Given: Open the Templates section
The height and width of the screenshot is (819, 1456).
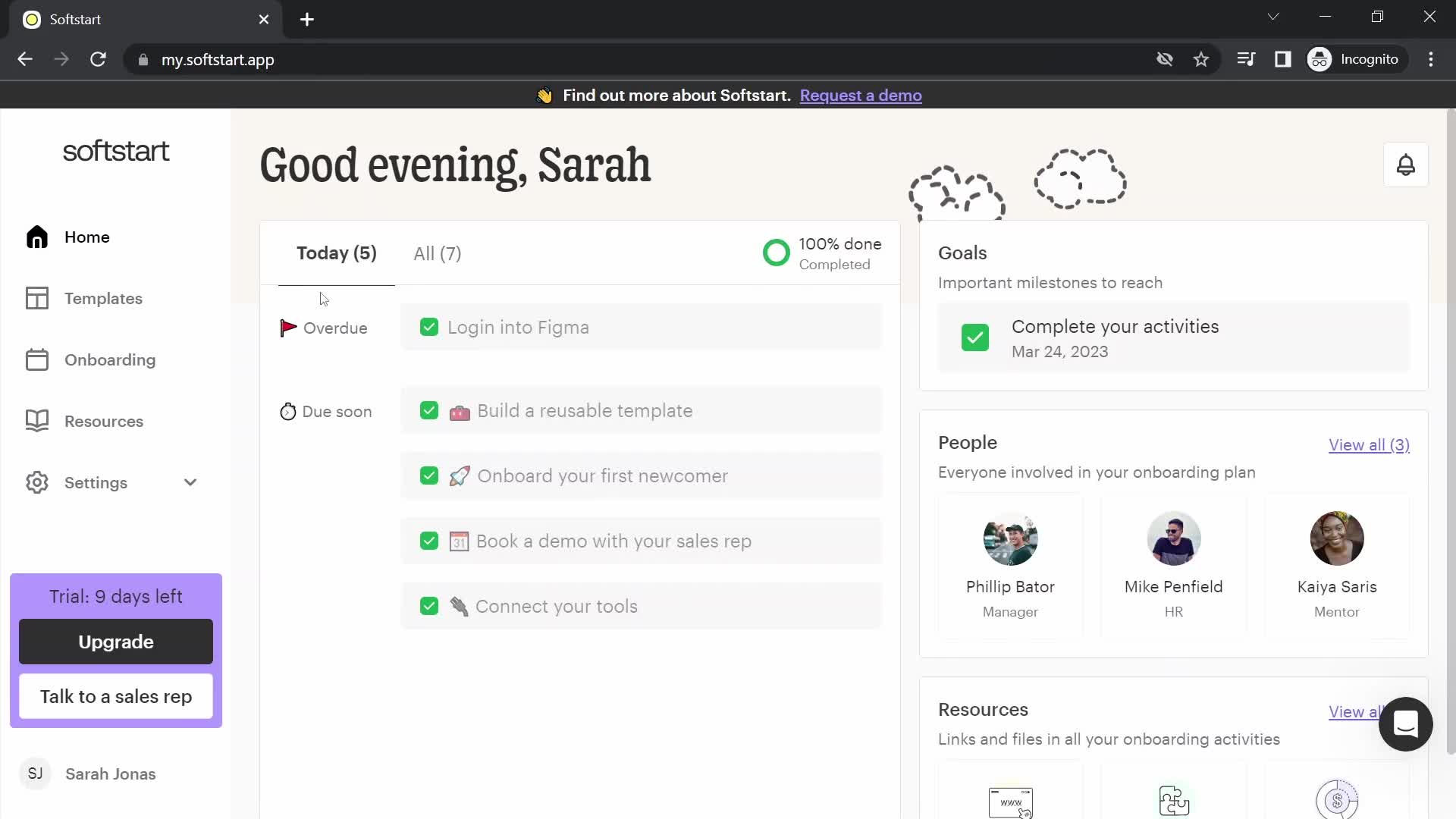Looking at the screenshot, I should click(x=104, y=298).
